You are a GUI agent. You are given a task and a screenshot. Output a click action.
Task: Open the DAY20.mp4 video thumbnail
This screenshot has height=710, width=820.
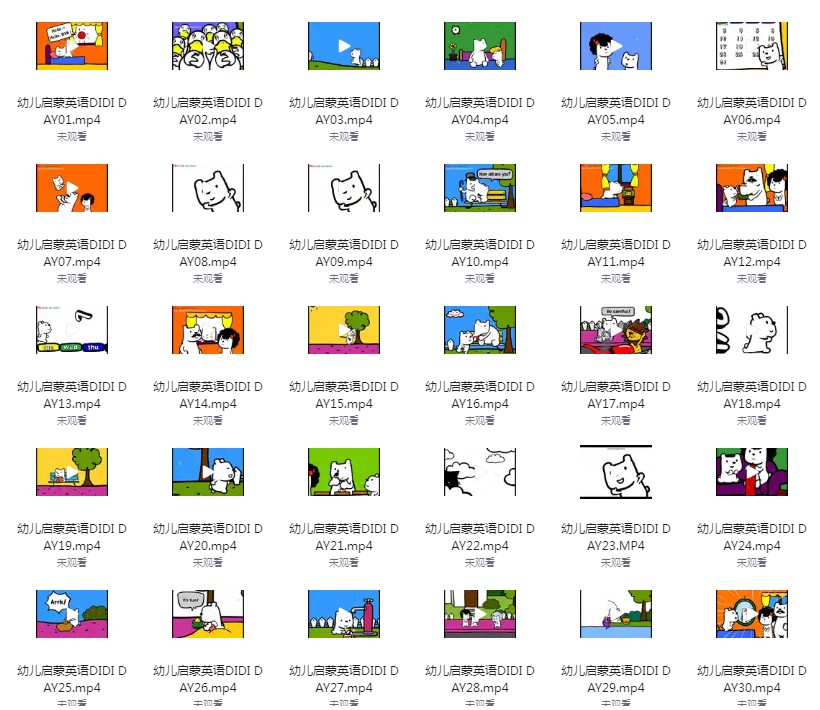click(x=208, y=472)
